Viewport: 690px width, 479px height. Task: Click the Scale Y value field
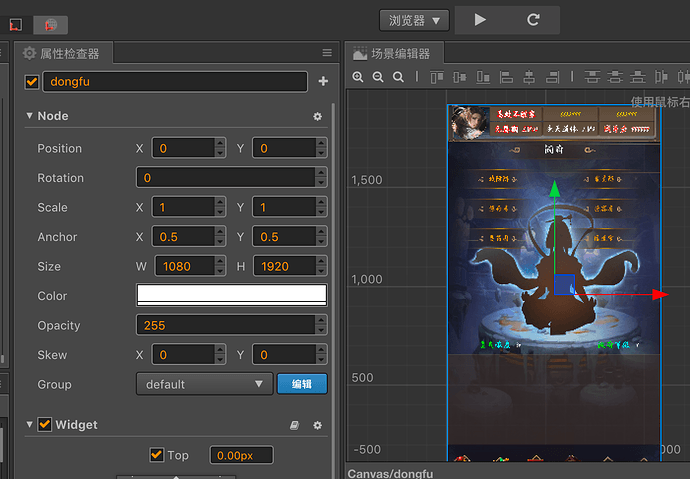(284, 207)
